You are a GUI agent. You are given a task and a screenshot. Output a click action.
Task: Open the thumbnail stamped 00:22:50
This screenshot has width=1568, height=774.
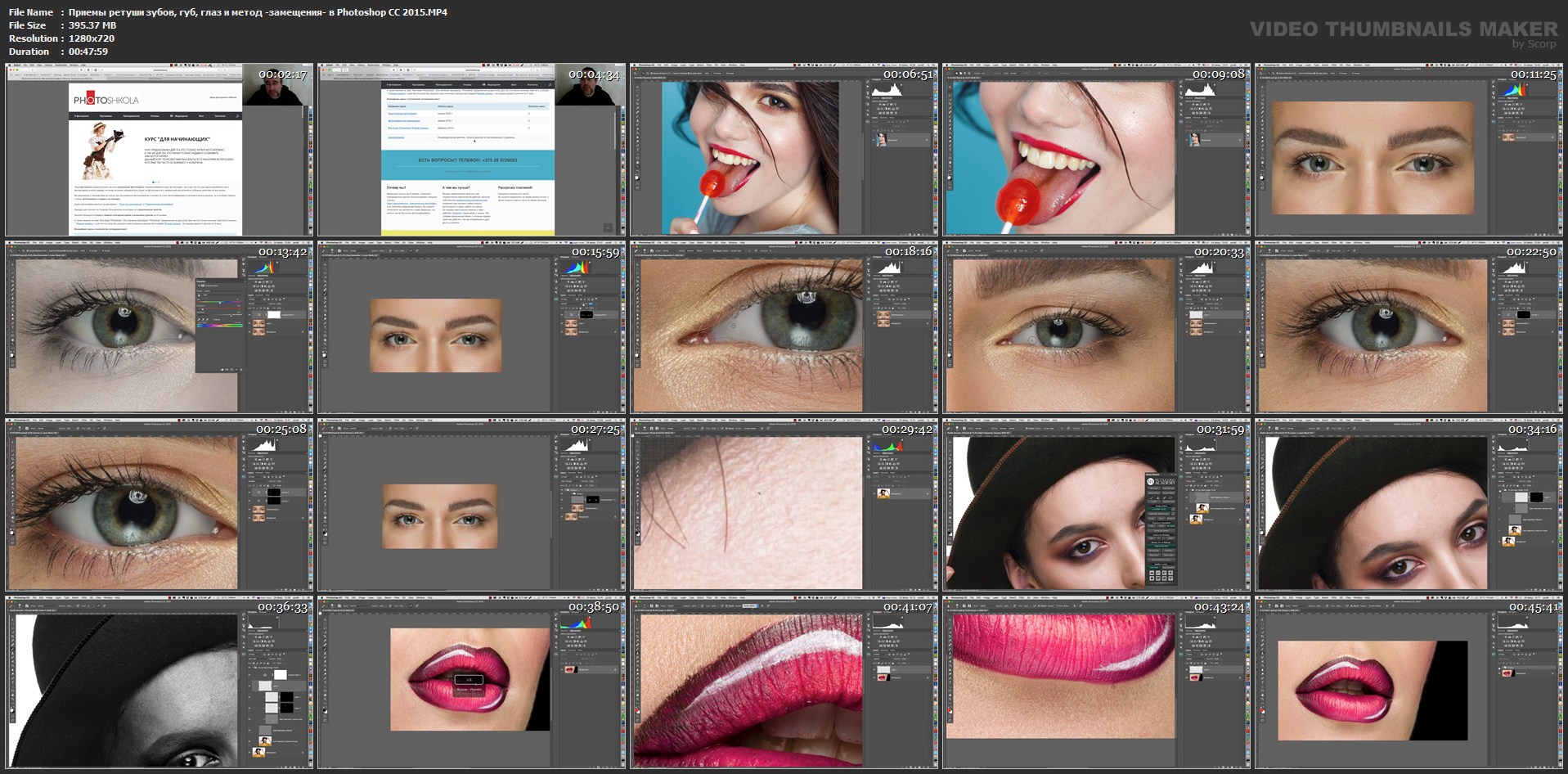pyautogui.click(x=1409, y=327)
